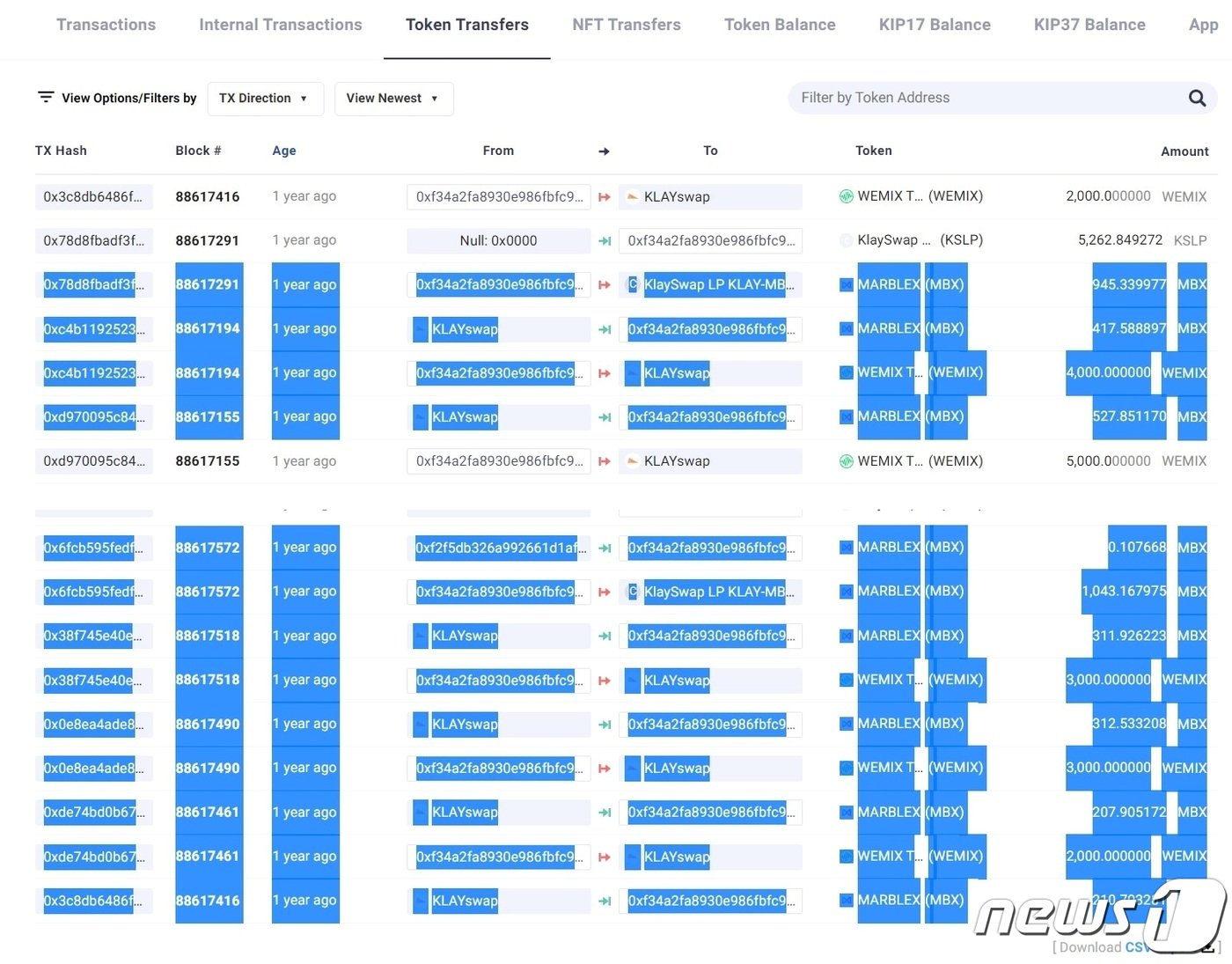Open the View Newest dropdown
This screenshot has height=964, width=1232.
393,99
